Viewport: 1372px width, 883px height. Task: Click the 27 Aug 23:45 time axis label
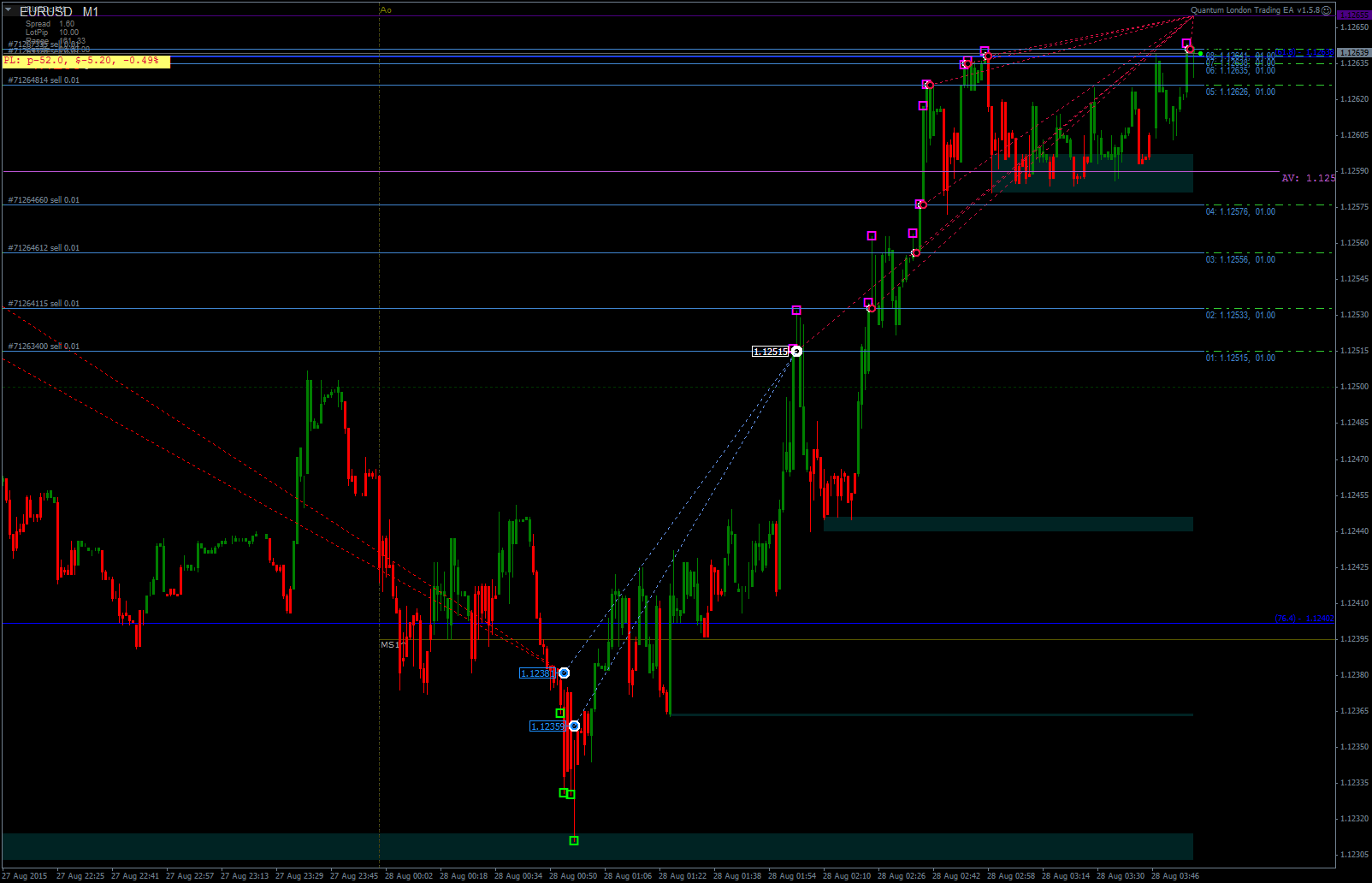[x=354, y=875]
